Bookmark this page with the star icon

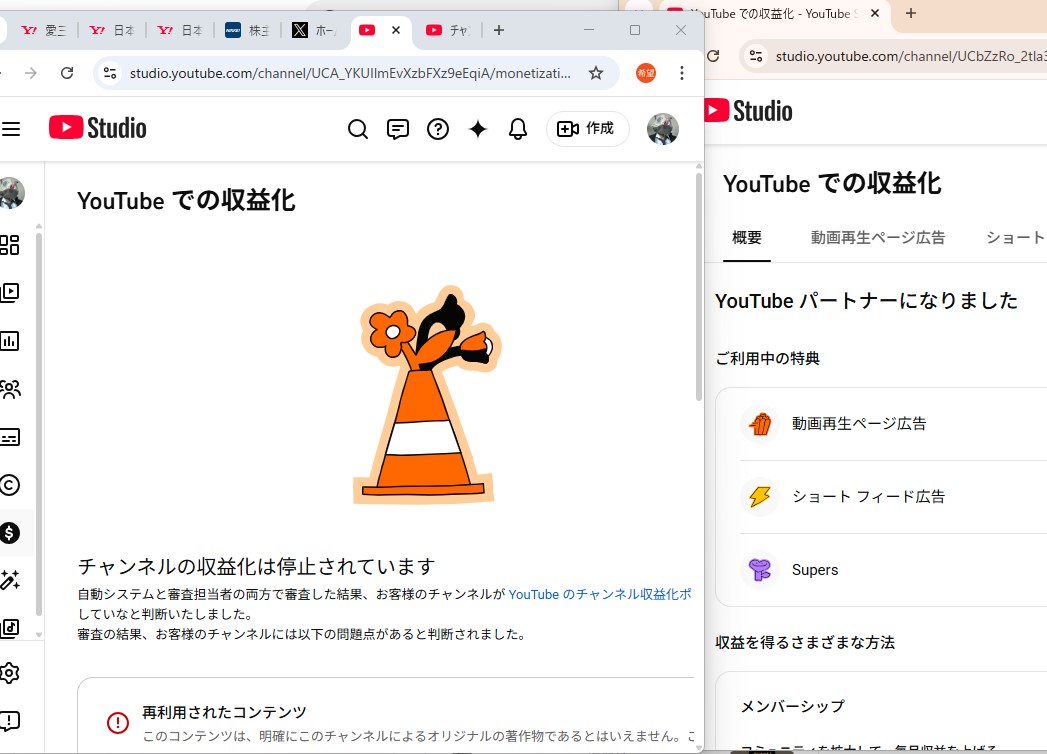tap(596, 73)
